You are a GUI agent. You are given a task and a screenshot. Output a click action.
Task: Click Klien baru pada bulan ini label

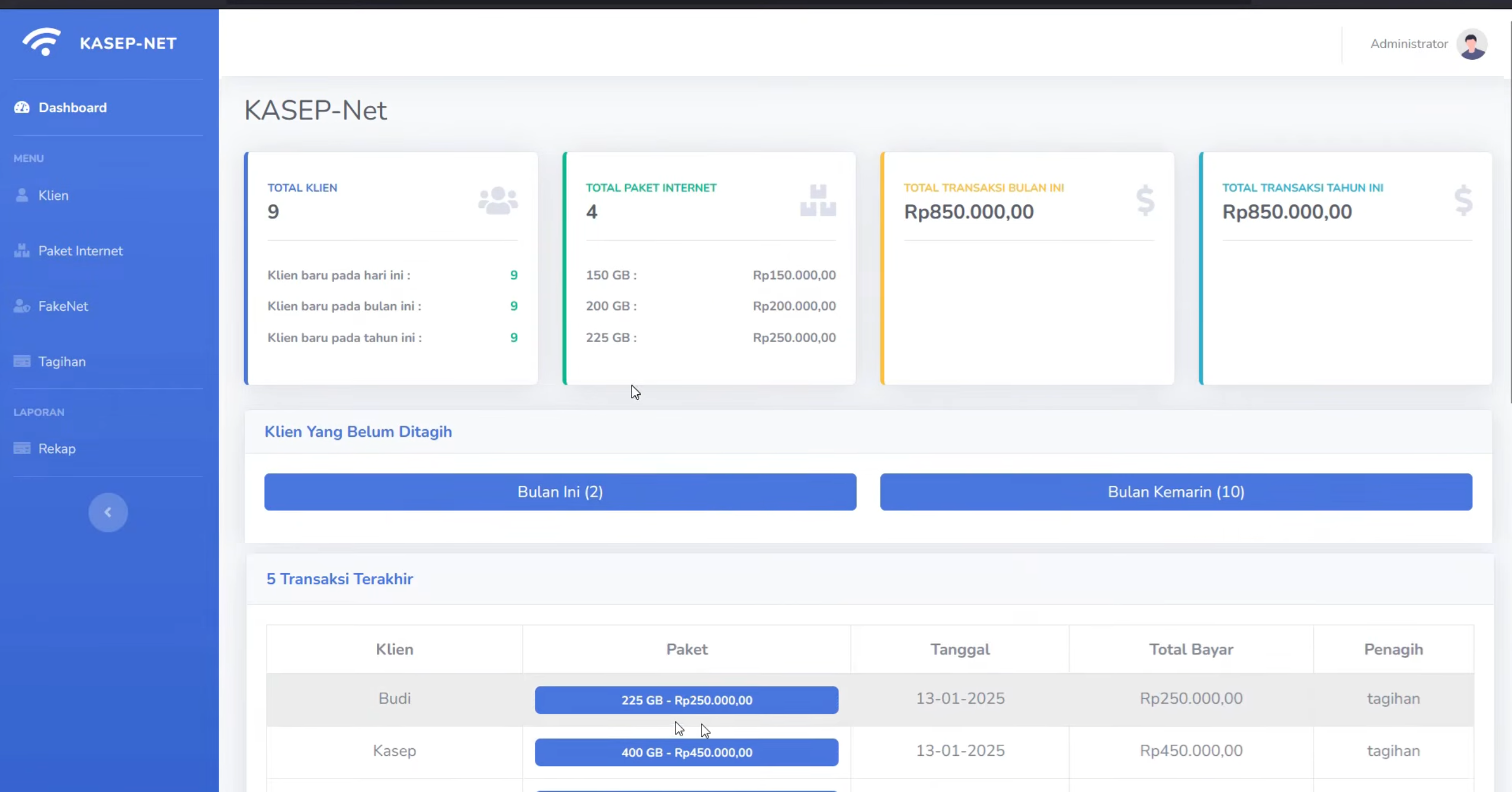tap(344, 306)
